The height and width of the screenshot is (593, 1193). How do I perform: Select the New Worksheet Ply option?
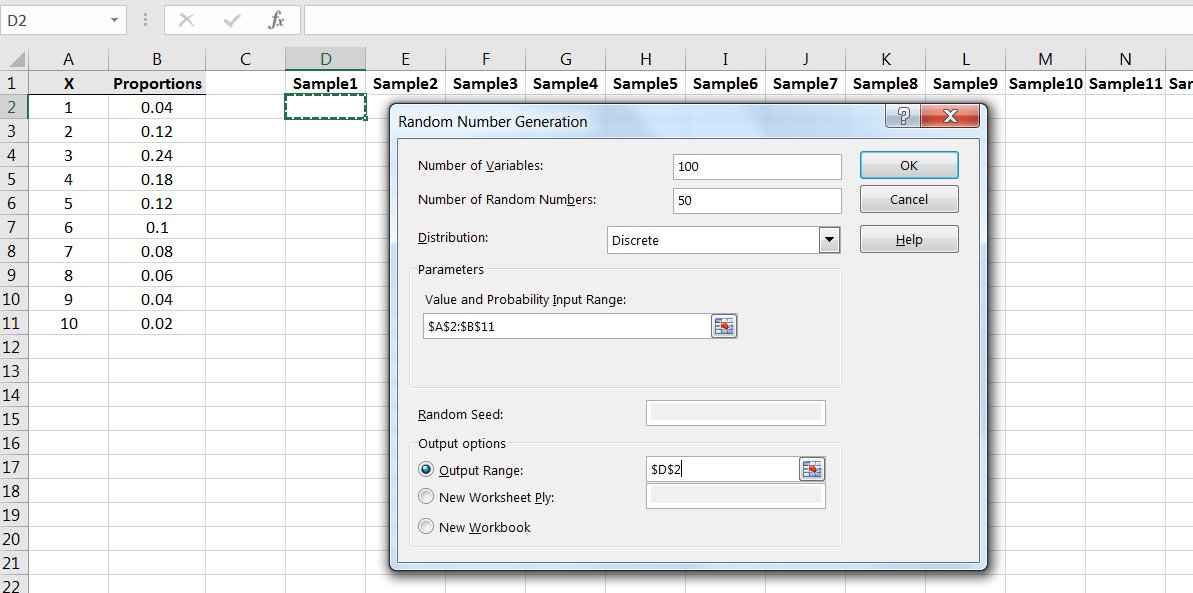[x=427, y=497]
